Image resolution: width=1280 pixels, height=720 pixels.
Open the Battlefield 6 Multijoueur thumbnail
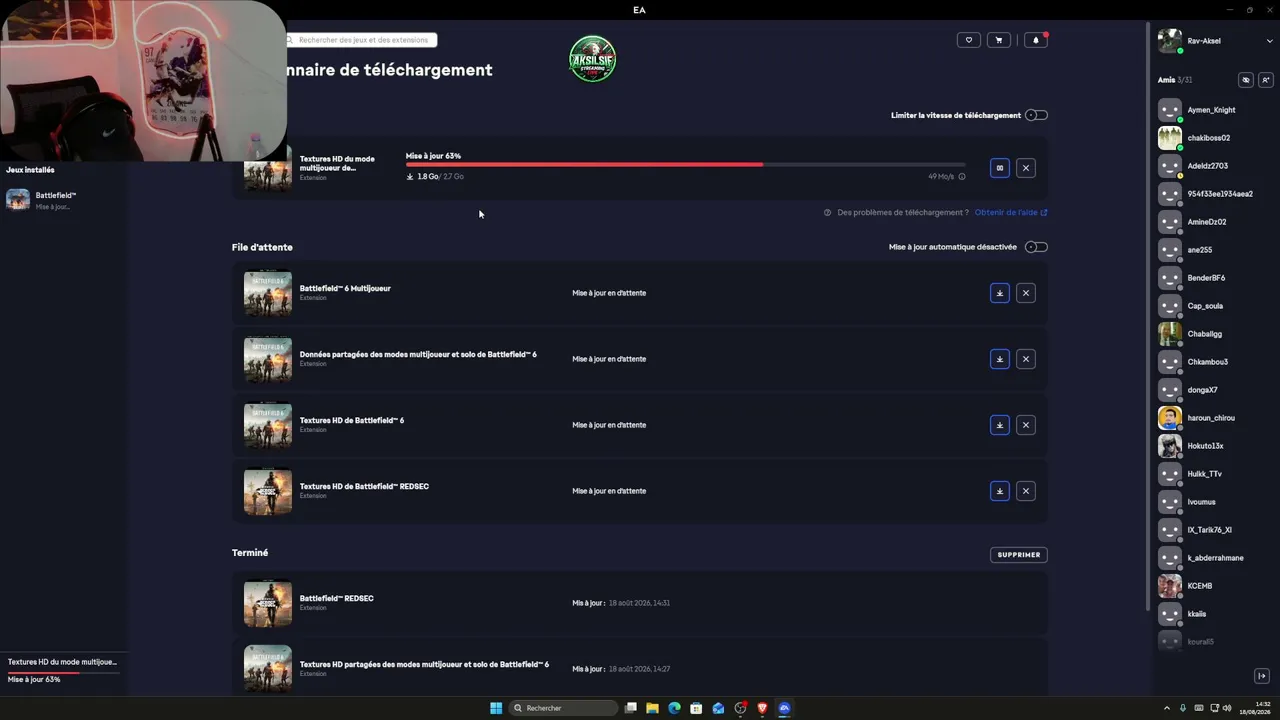coord(268,293)
